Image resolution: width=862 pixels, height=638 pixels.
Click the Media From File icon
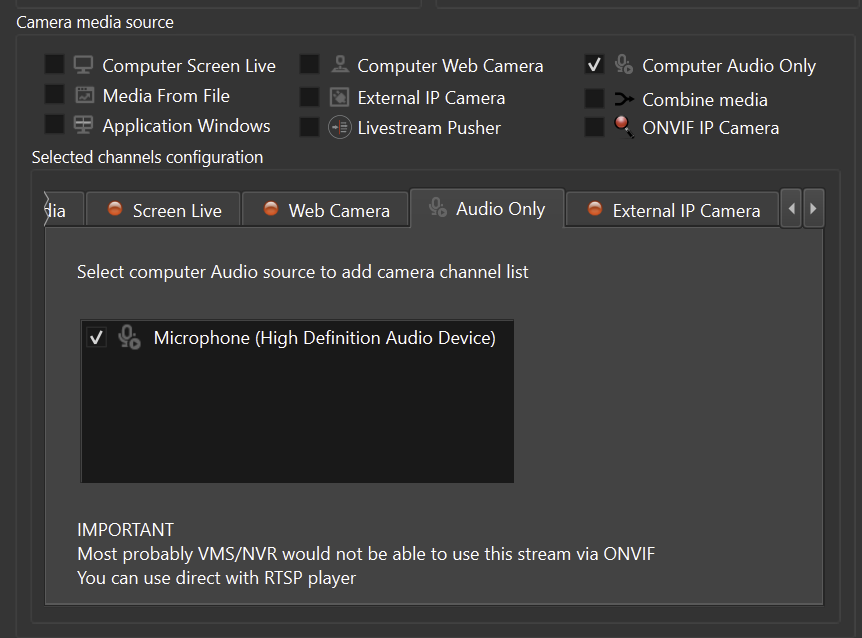coord(84,96)
